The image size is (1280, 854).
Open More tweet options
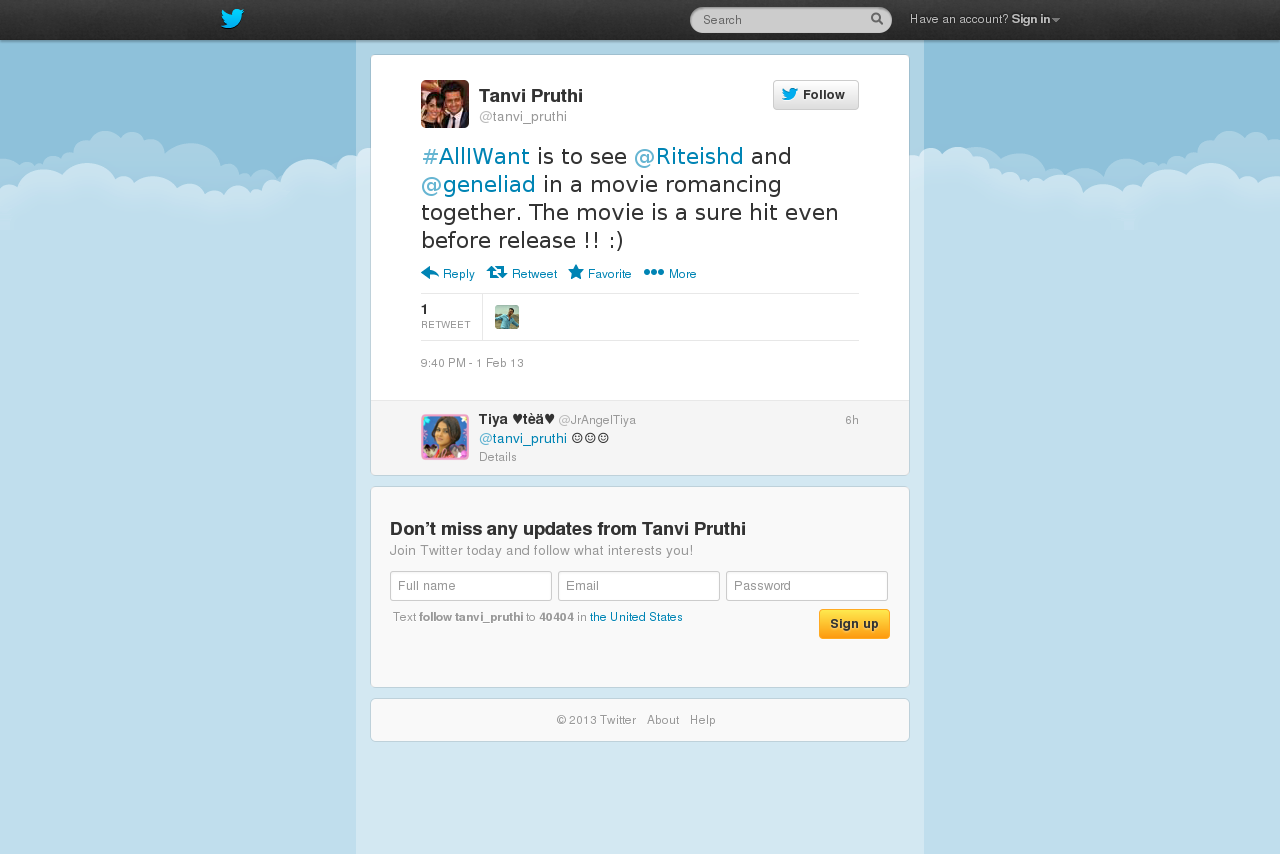point(670,273)
